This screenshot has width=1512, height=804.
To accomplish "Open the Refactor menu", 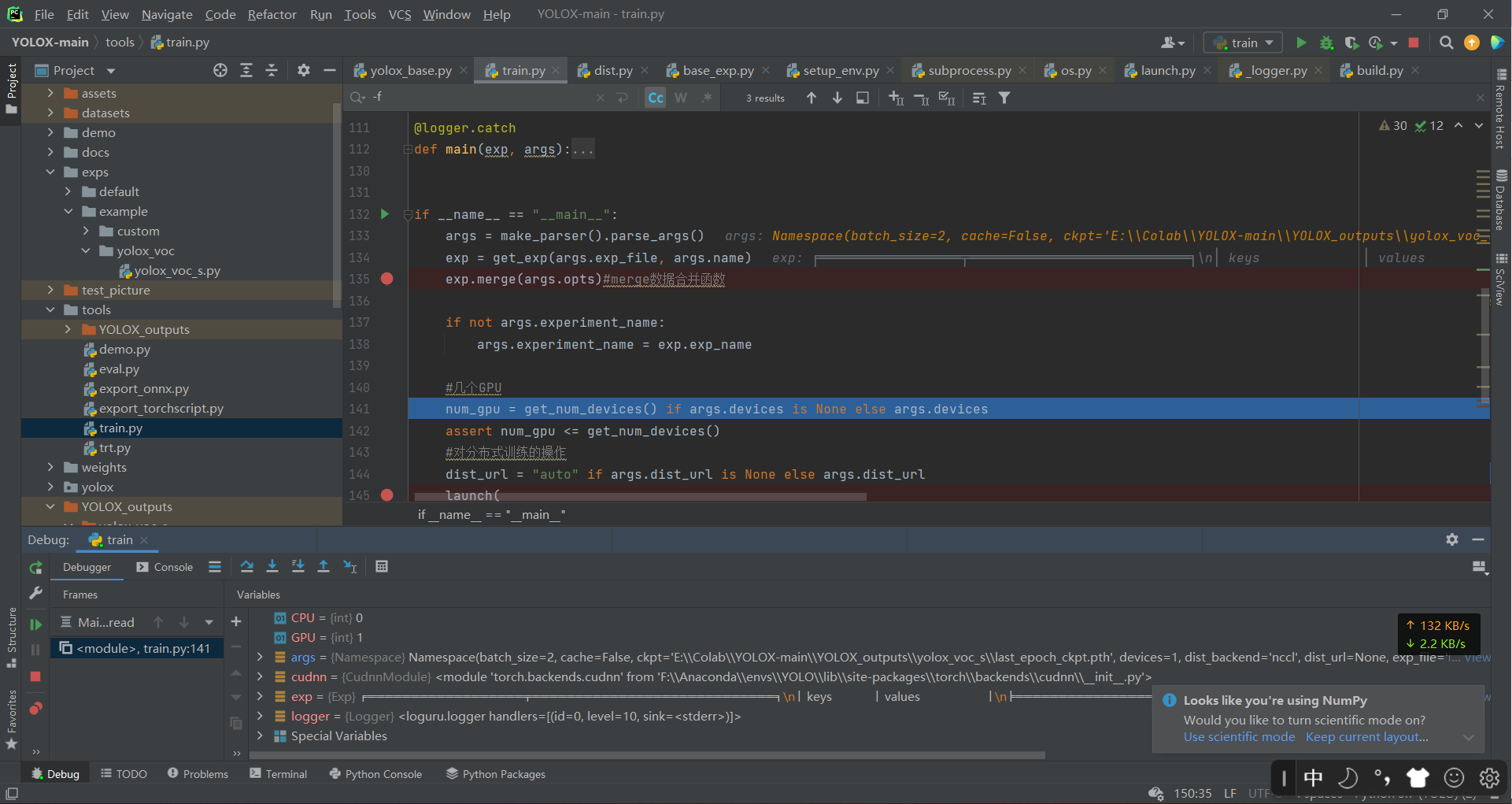I will coord(272,14).
